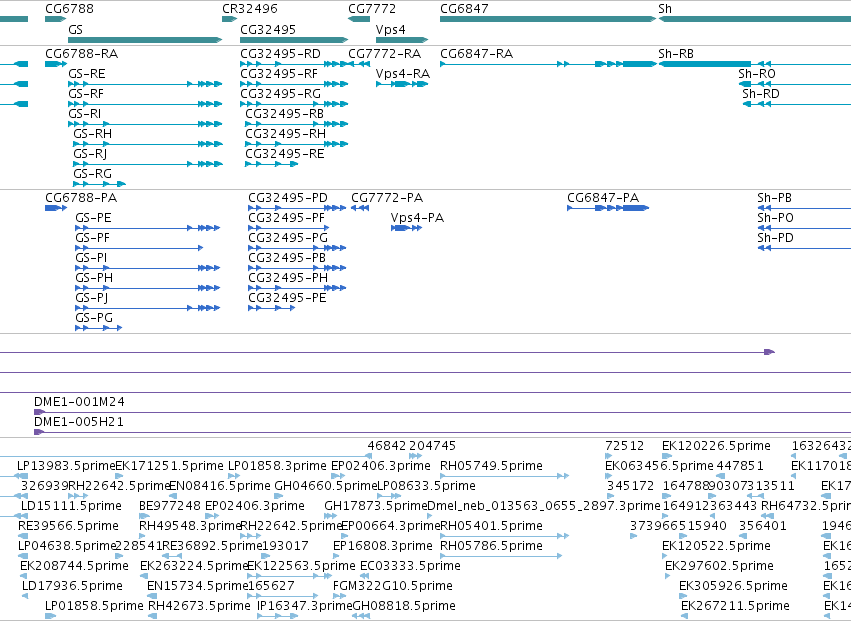Click the CG6788 gene label
The height and width of the screenshot is (621, 851).
coord(69,9)
